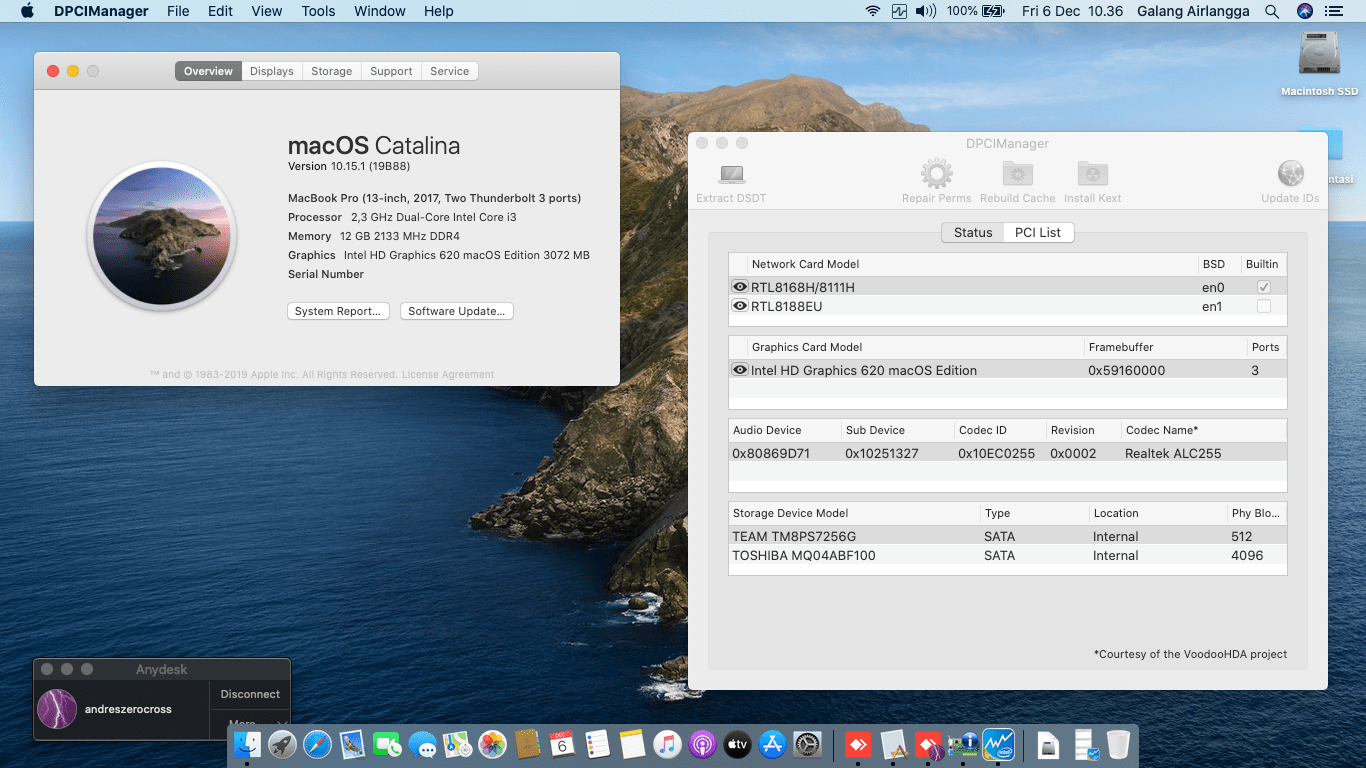Activate Siri from the menu bar
Screen dimensions: 1366x768
(1304, 11)
